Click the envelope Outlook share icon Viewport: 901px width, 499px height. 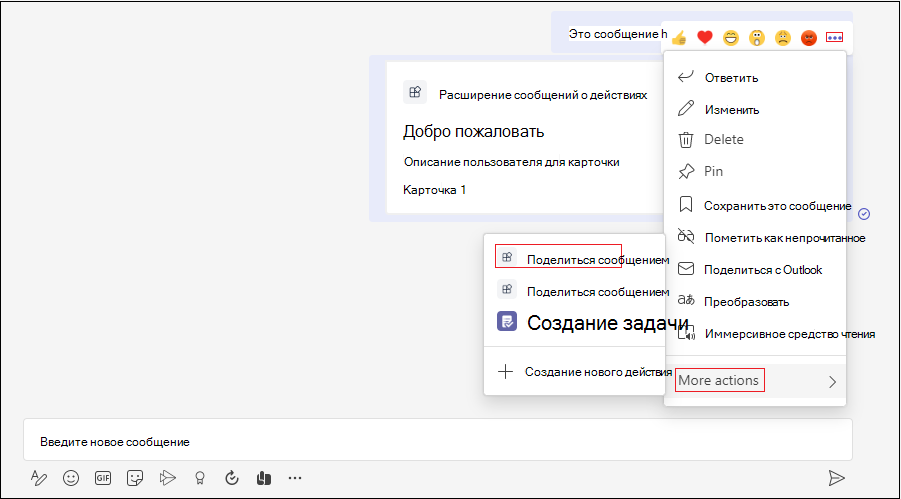click(x=686, y=269)
